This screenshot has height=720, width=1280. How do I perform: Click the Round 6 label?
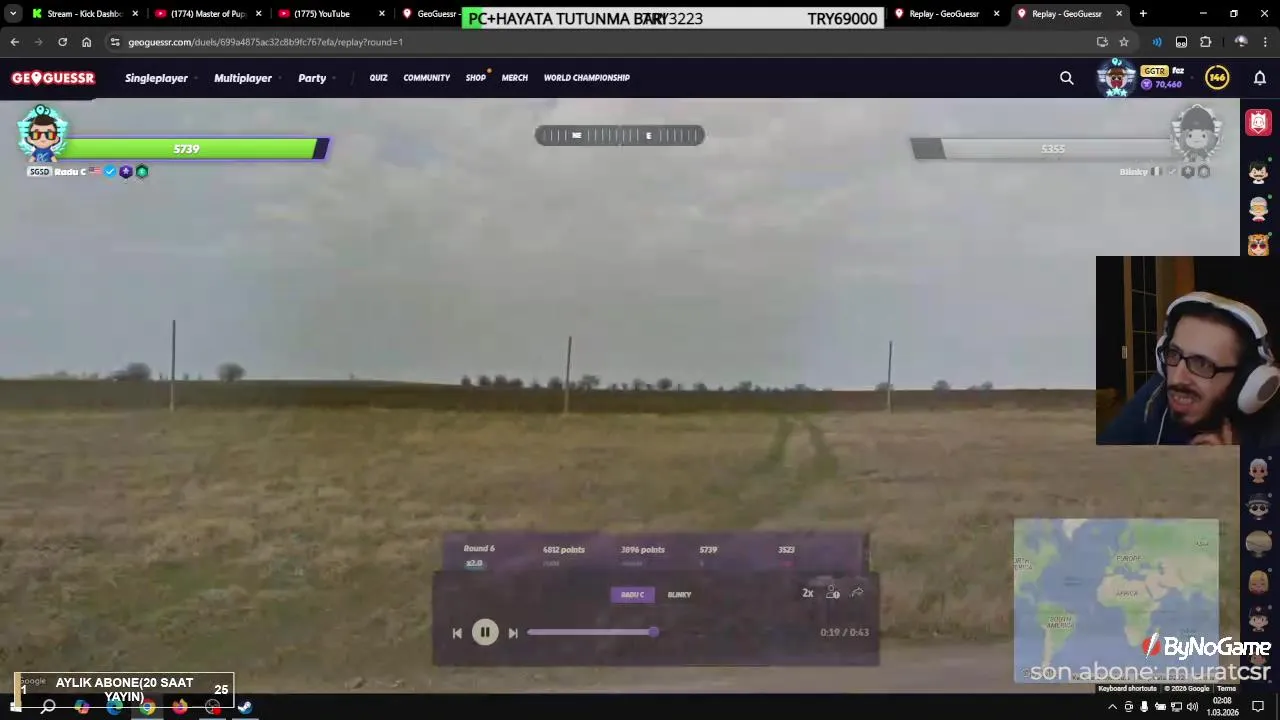tap(479, 549)
